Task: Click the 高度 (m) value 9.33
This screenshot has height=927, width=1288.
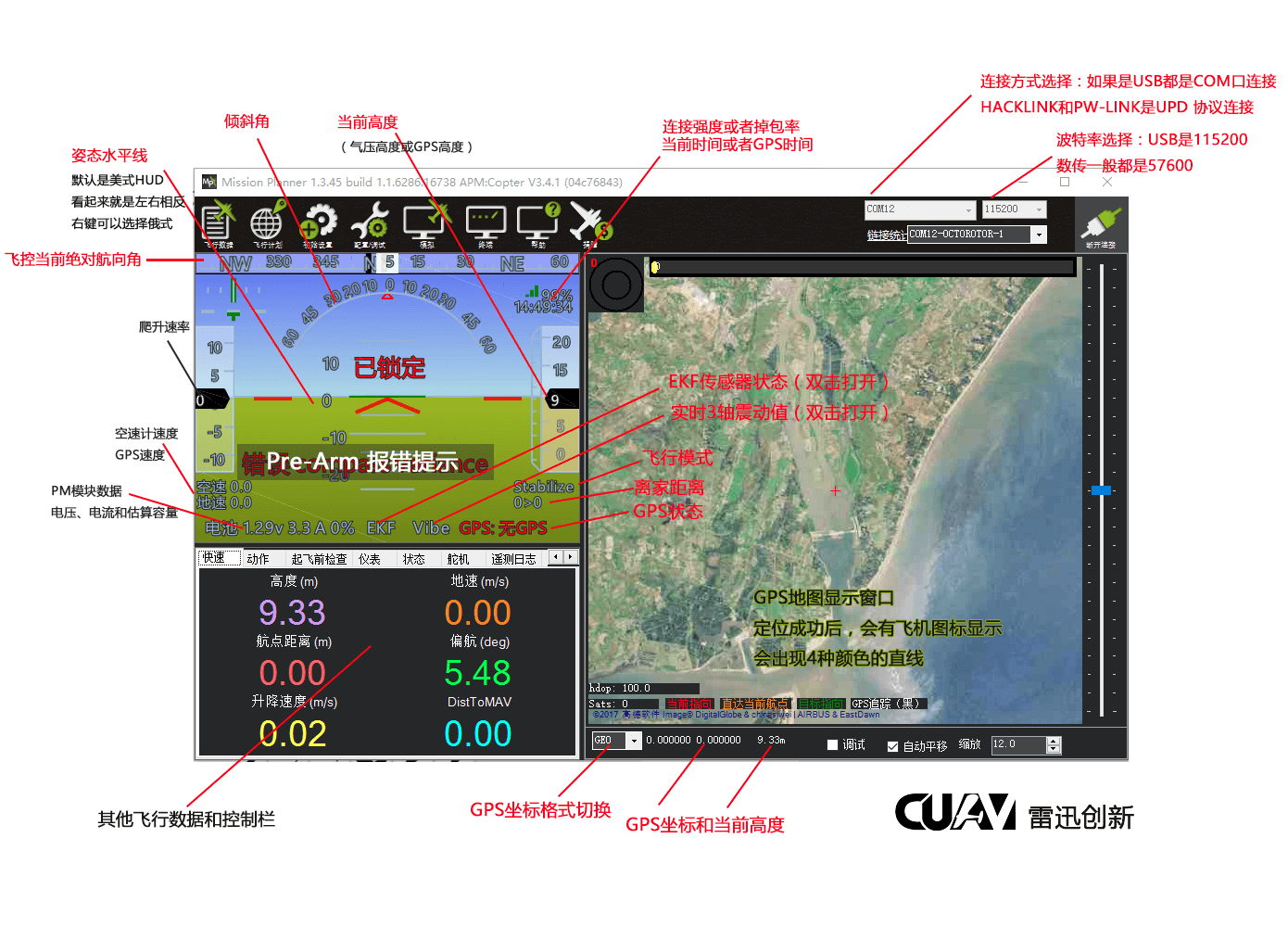Action: pyautogui.click(x=293, y=613)
